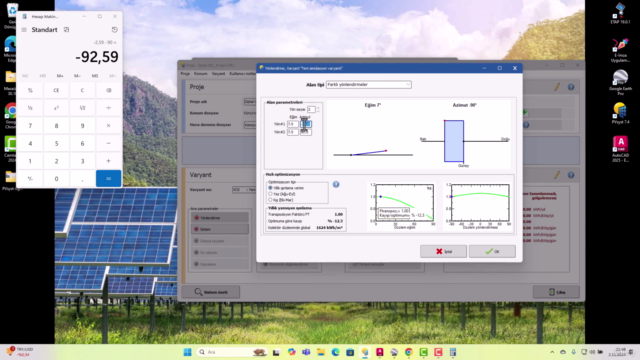
Task: Click the calculator CE key
Action: [56, 90]
